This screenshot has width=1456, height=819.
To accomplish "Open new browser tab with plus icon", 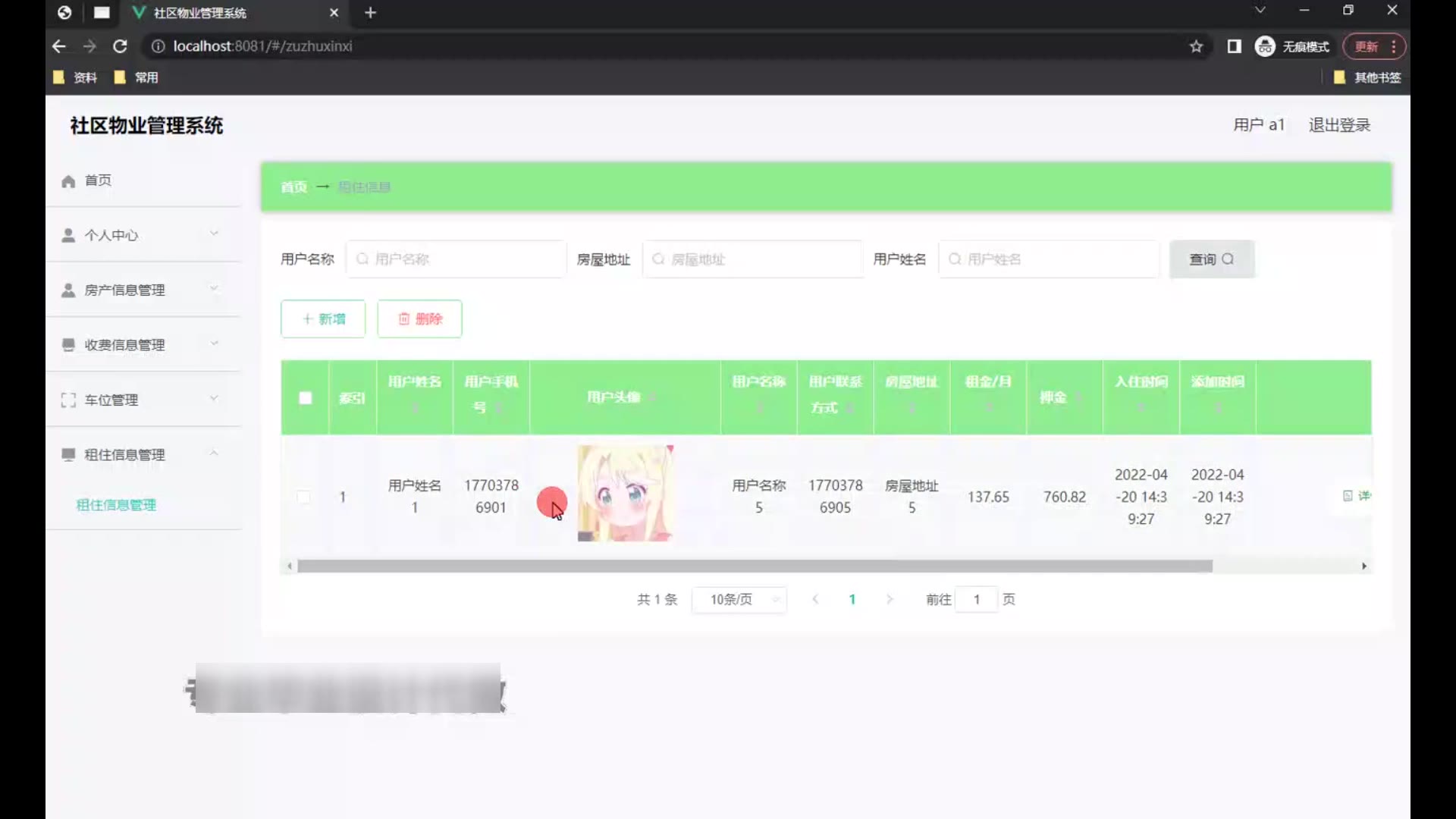I will coord(370,13).
